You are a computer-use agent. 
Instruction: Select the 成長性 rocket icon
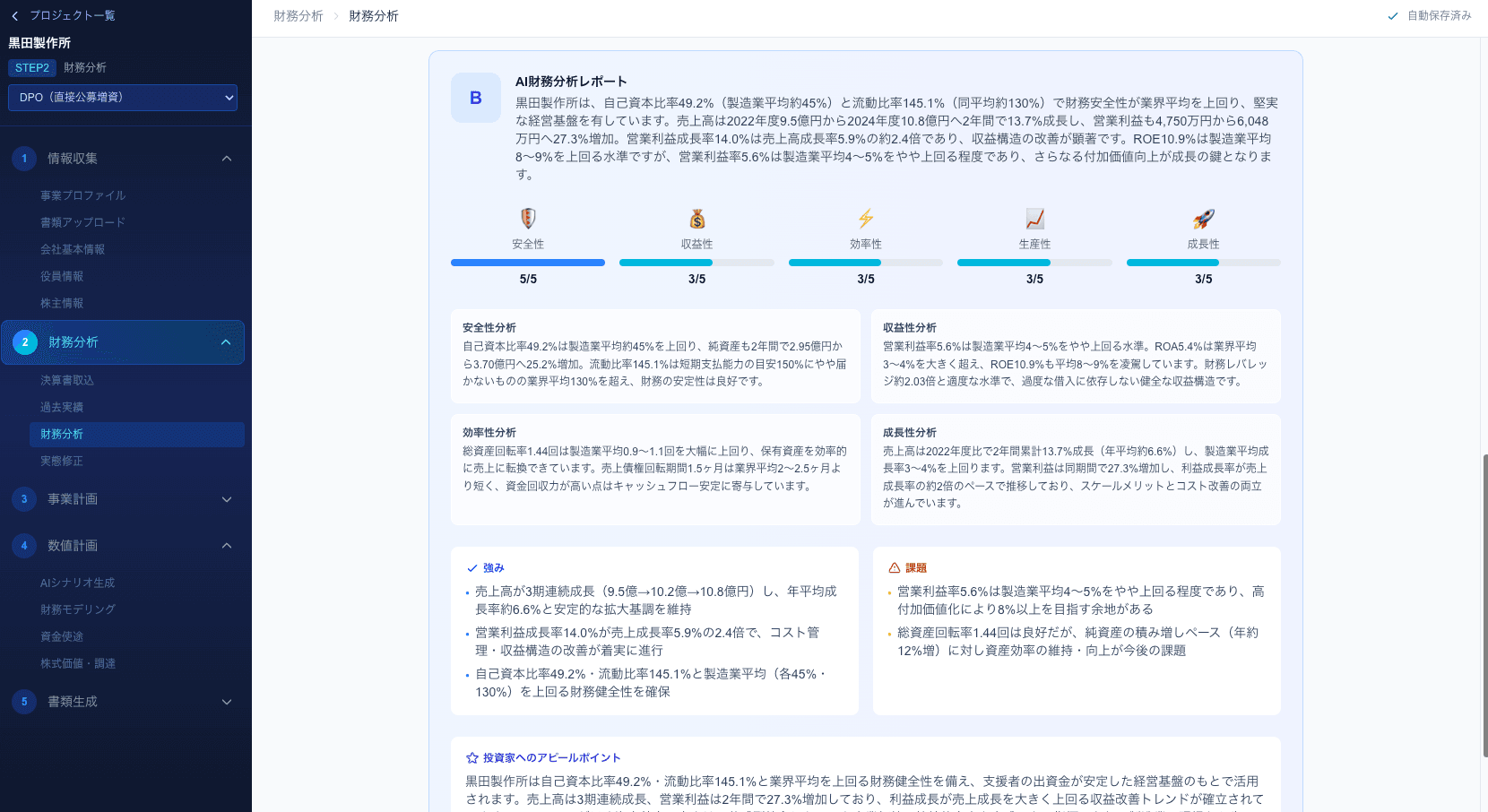point(1203,218)
